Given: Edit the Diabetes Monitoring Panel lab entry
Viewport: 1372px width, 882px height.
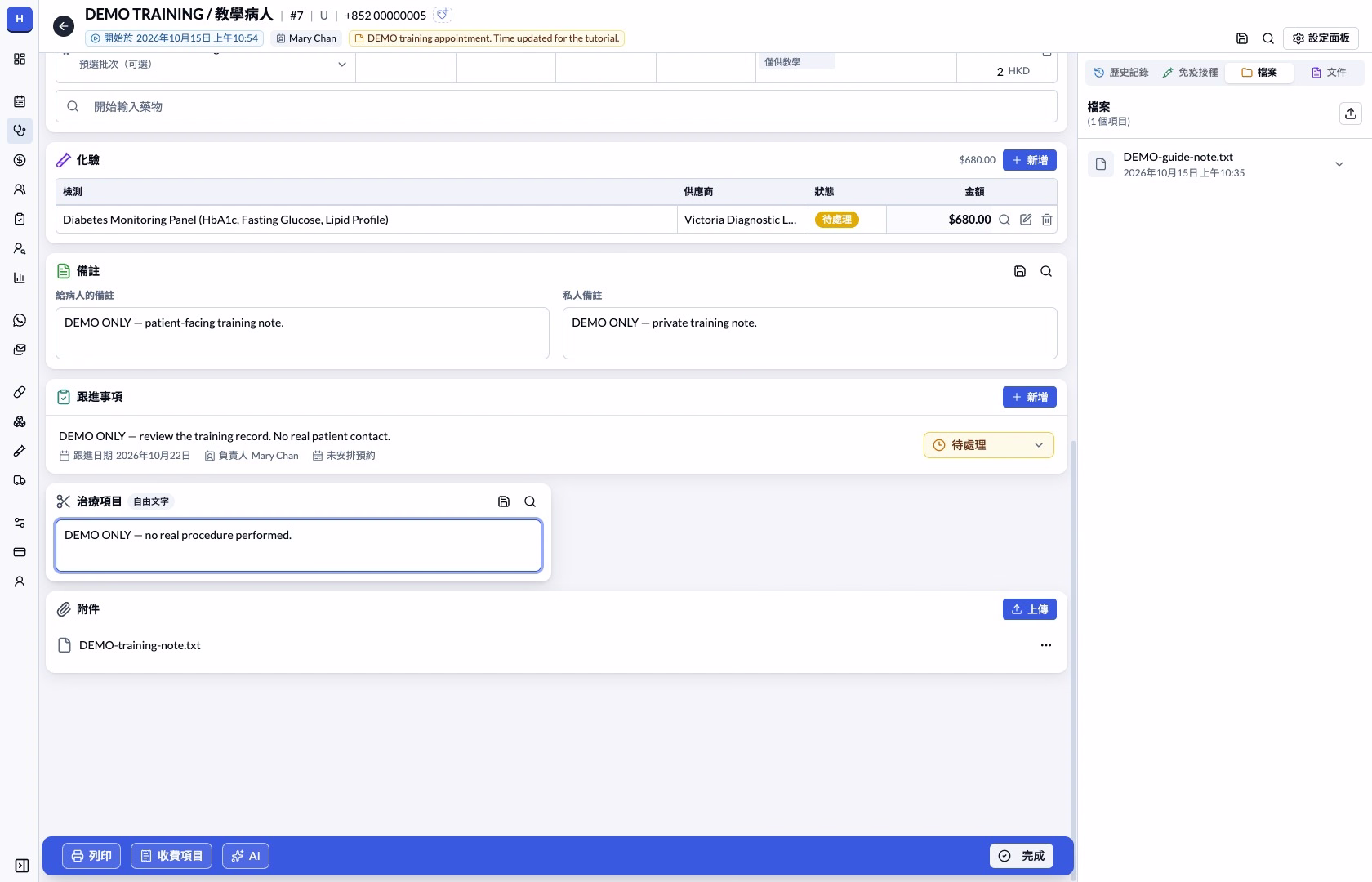Looking at the screenshot, I should tap(1026, 220).
